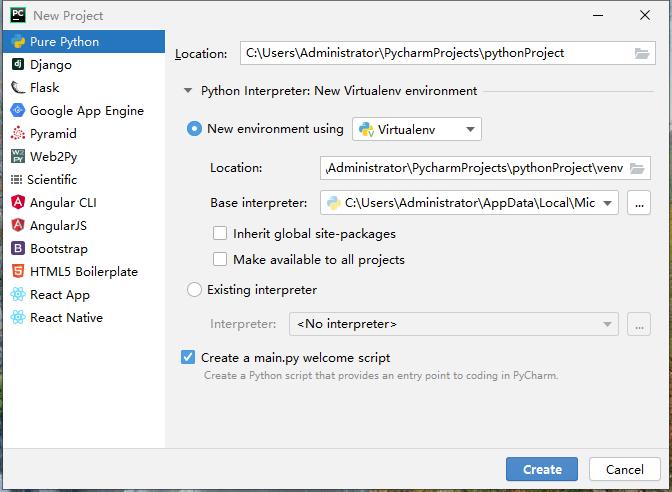Click 'Web2Py' label in project list

tap(54, 157)
